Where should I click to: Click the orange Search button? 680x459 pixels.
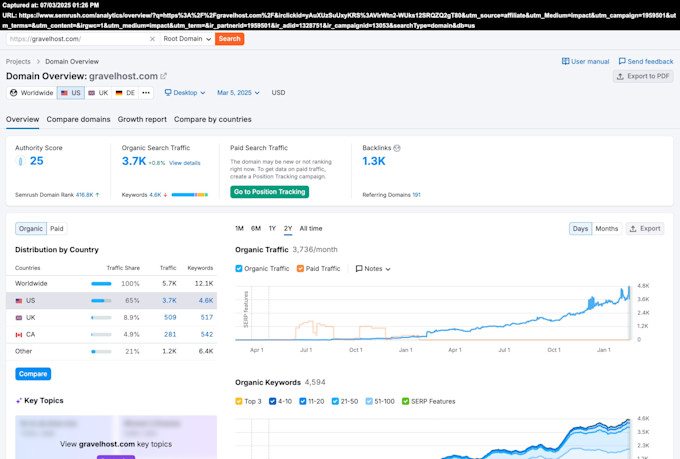coord(229,39)
